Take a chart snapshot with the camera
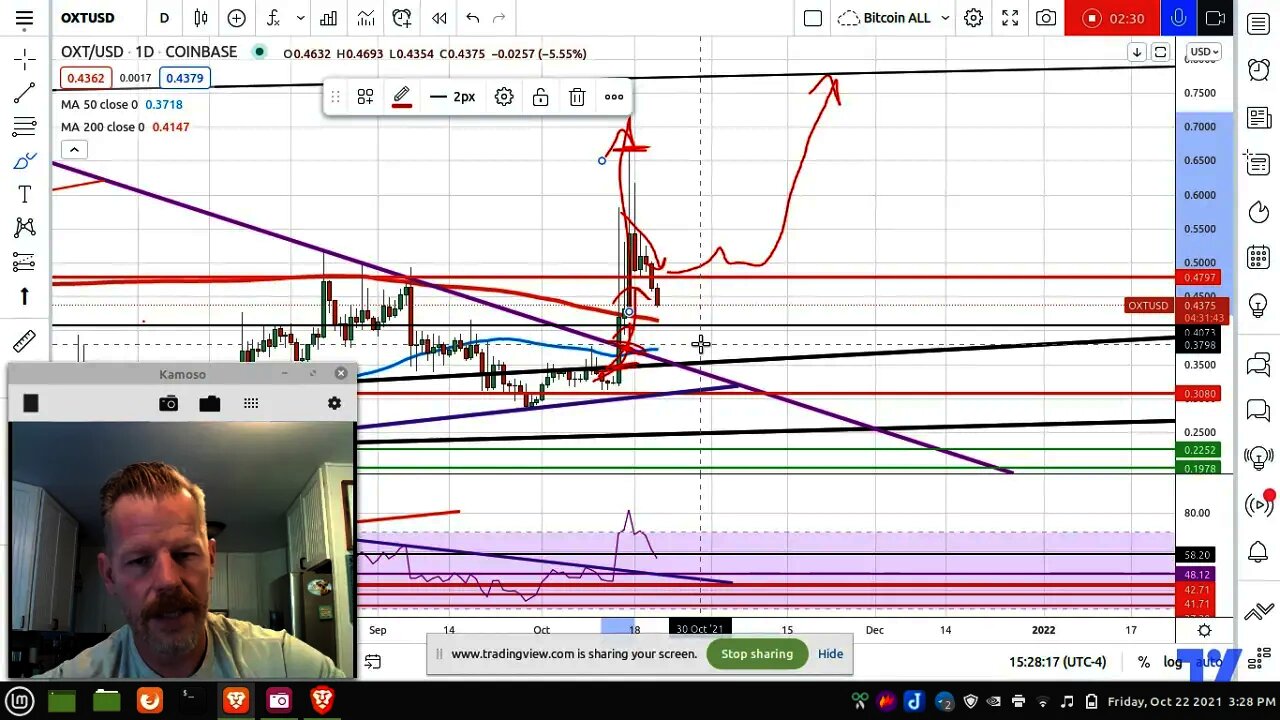This screenshot has width=1280, height=720. pyautogui.click(x=1046, y=18)
